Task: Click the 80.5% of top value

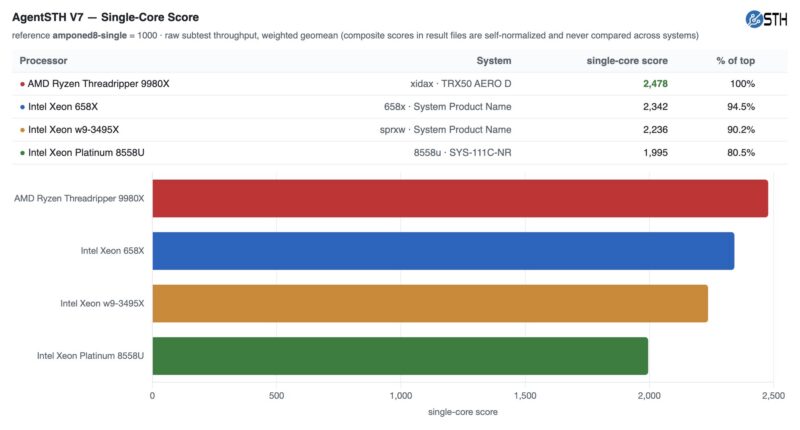Action: point(741,153)
